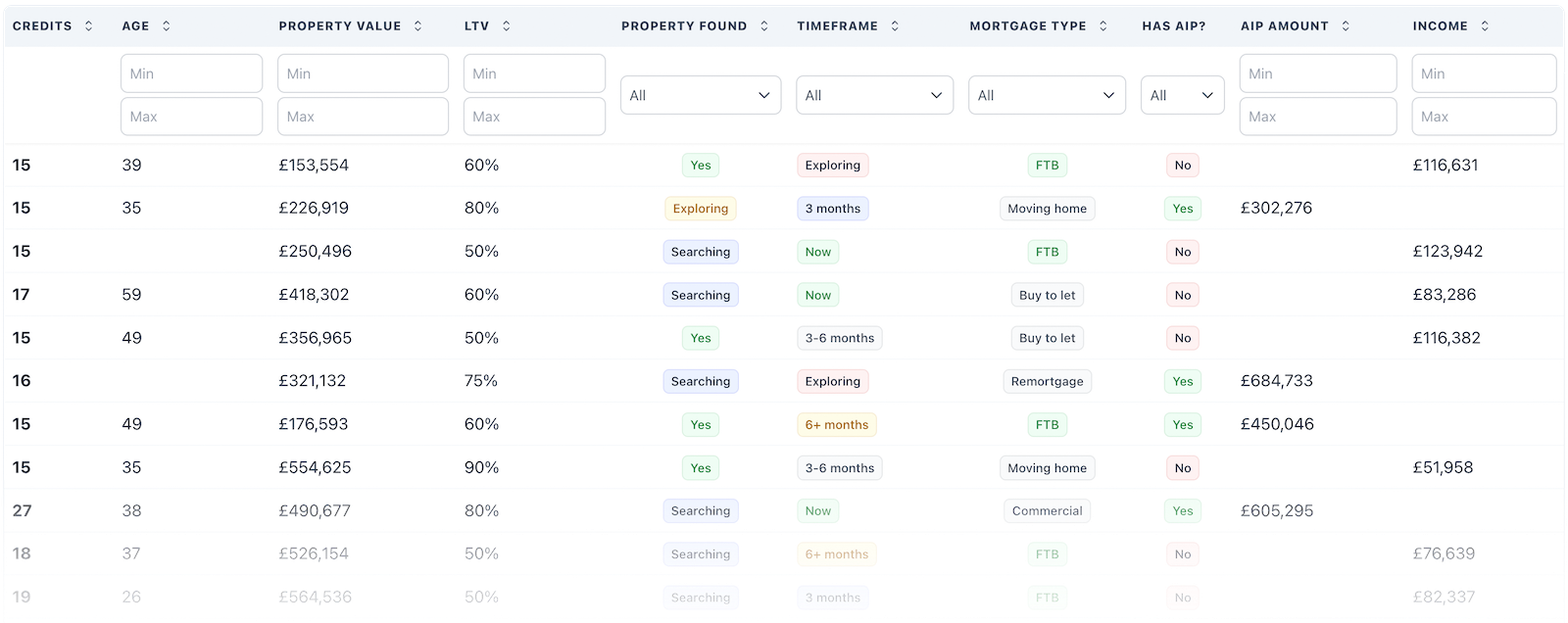Image resolution: width=1568 pixels, height=623 pixels.
Task: Click the Max input under INCOME
Action: (x=1484, y=116)
